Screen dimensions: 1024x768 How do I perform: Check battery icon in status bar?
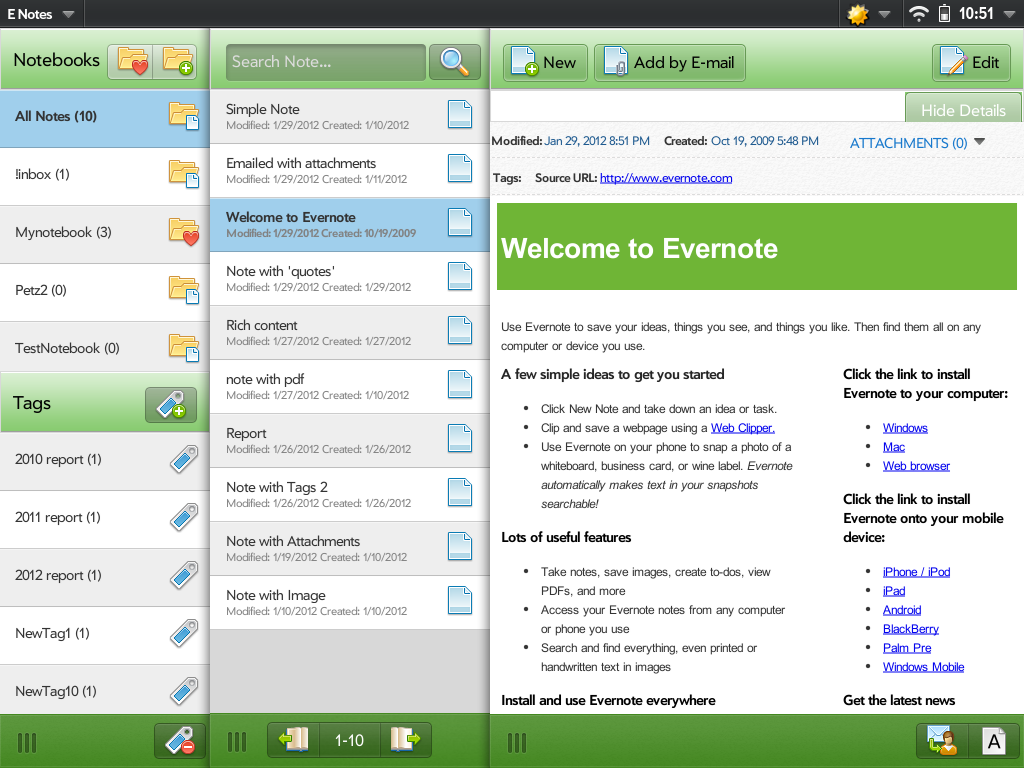944,14
